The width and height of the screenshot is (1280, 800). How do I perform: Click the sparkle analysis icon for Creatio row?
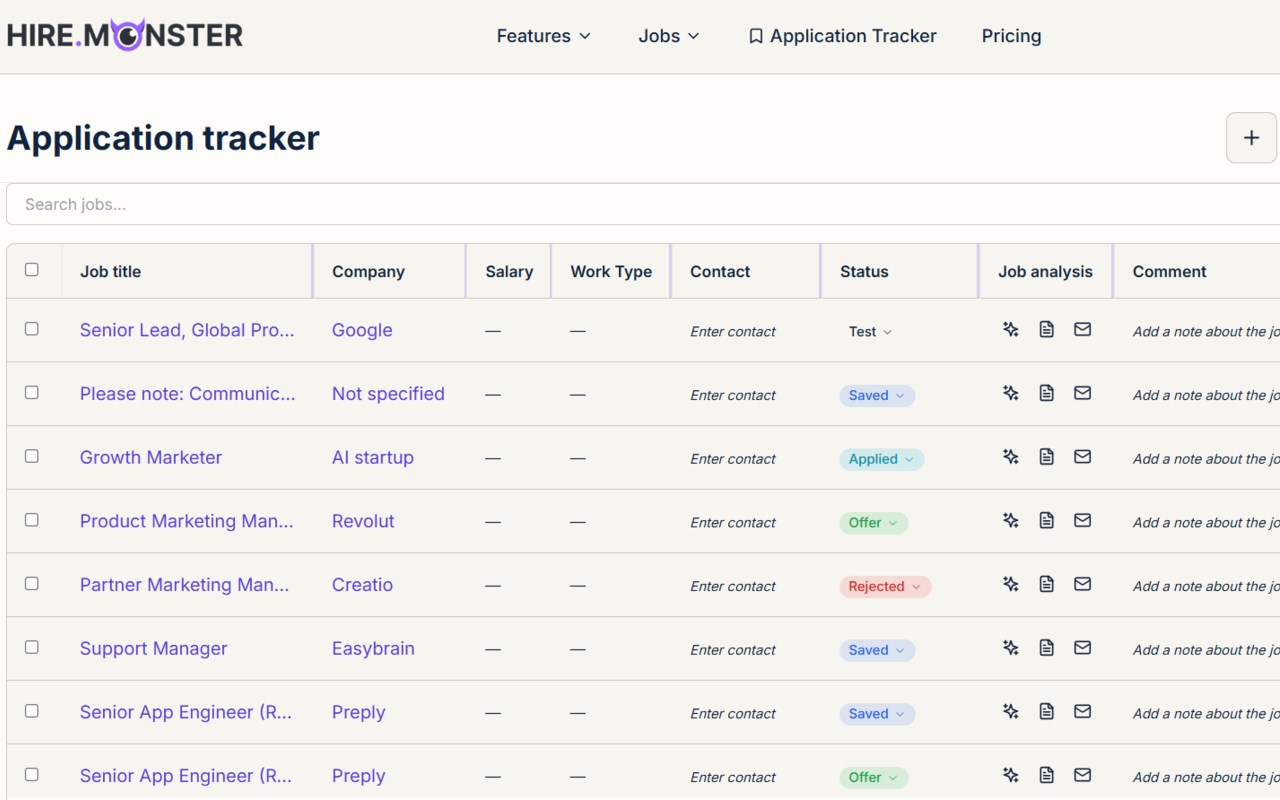pos(1010,584)
